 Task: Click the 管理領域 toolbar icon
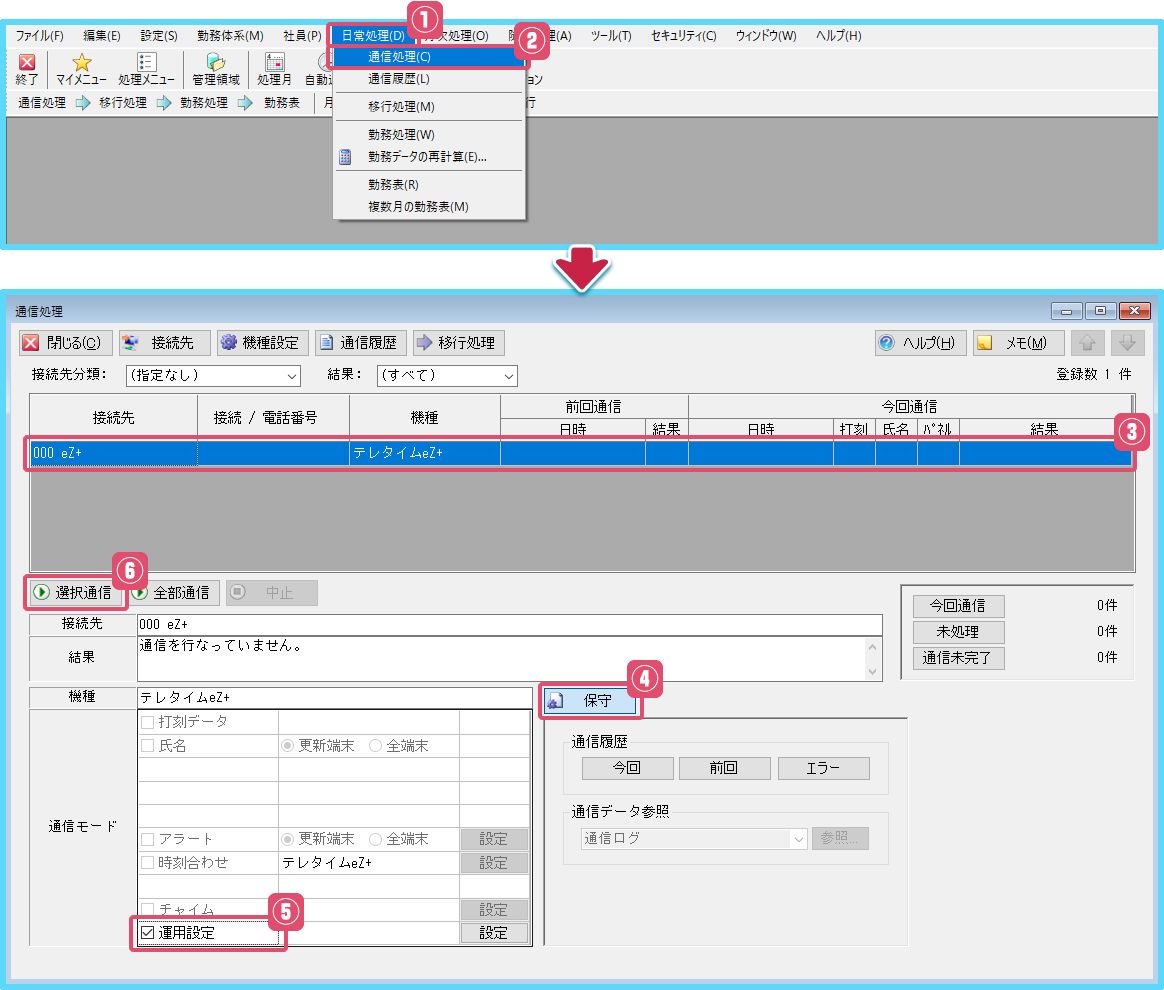pos(215,69)
